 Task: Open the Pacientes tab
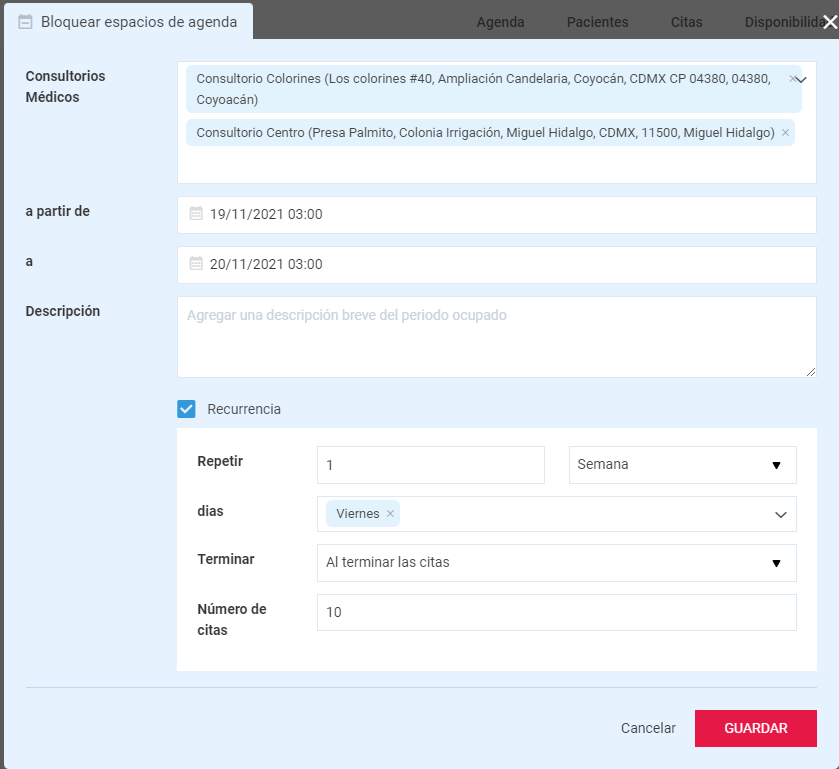tap(597, 22)
